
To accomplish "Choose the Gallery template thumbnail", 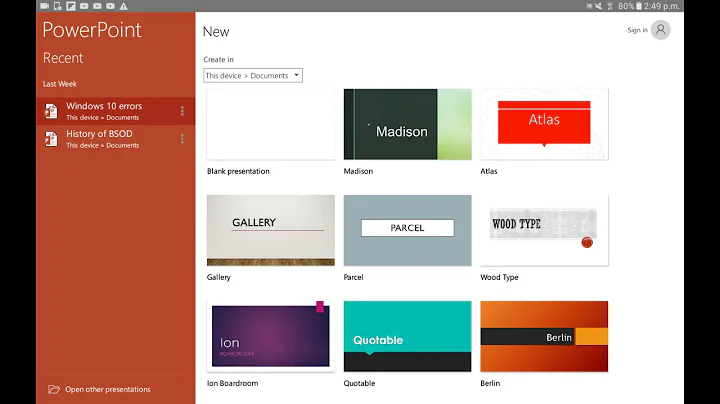I will point(271,230).
